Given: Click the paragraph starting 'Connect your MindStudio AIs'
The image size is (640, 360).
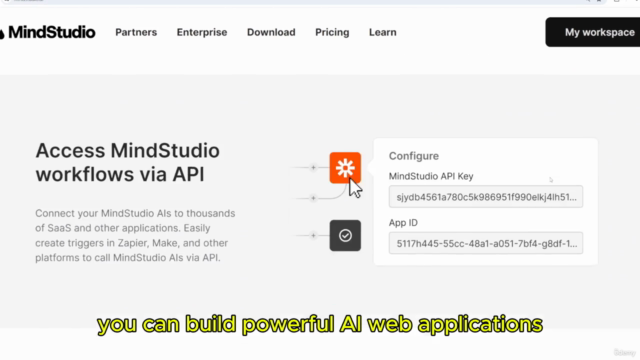Looking at the screenshot, I should click(x=135, y=236).
